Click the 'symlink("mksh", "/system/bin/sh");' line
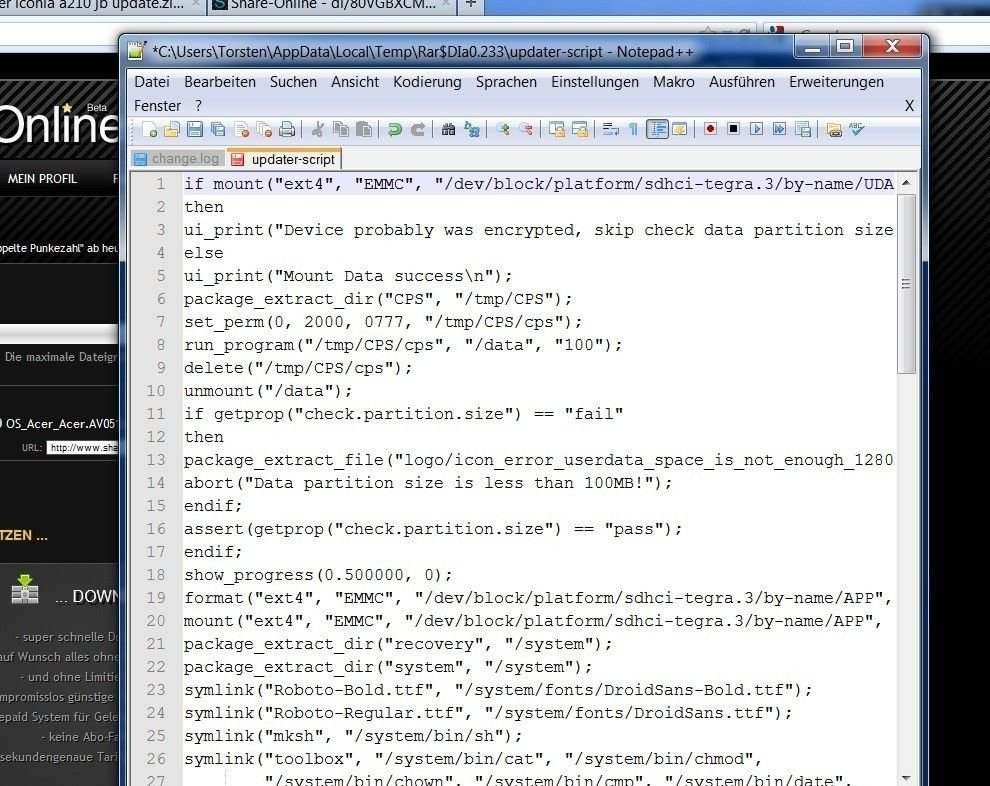This screenshot has height=786, width=990. pos(353,736)
